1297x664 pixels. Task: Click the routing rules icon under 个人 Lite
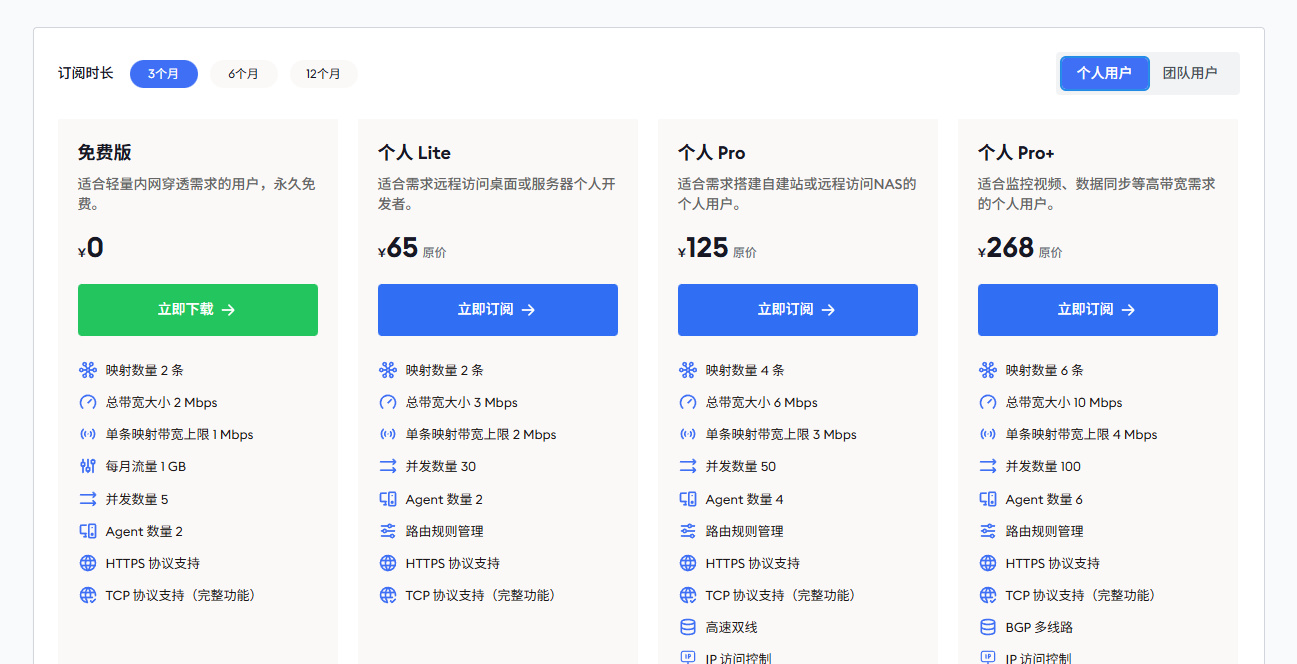388,531
